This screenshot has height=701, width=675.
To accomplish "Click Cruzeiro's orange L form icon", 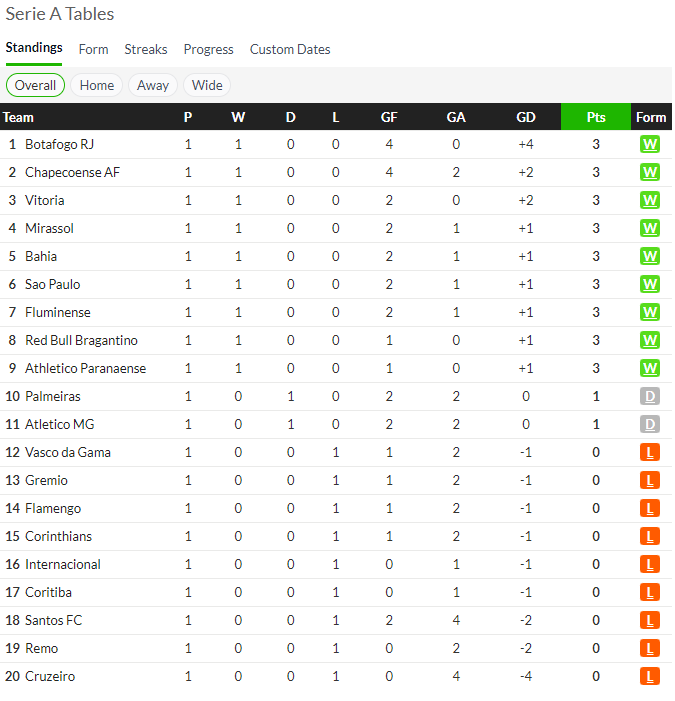I will point(650,676).
